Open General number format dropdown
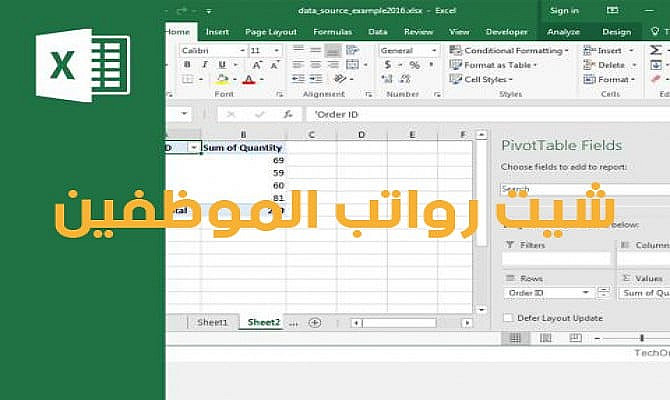 tap(434, 50)
